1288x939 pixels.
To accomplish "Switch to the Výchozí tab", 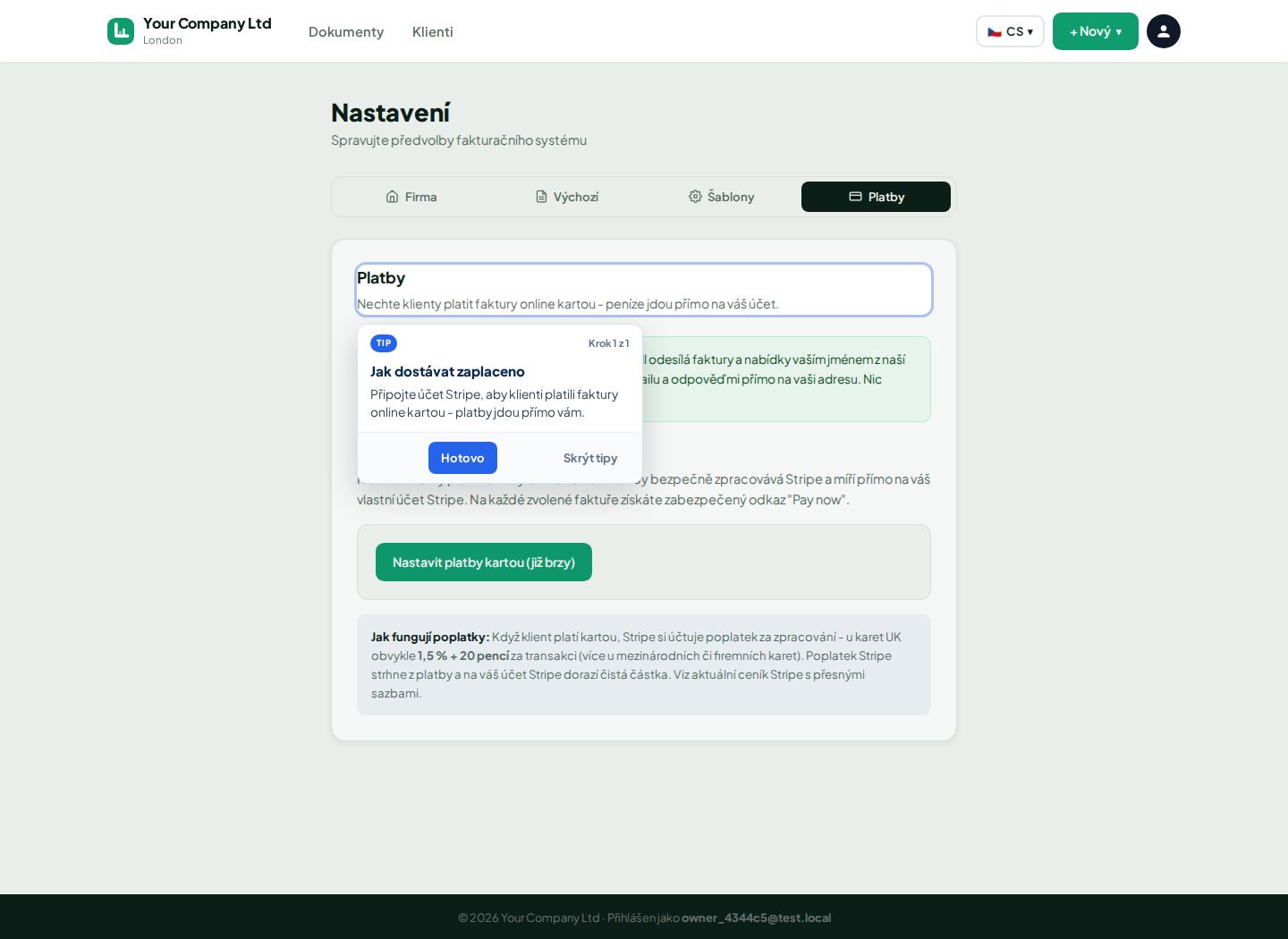I will click(567, 197).
